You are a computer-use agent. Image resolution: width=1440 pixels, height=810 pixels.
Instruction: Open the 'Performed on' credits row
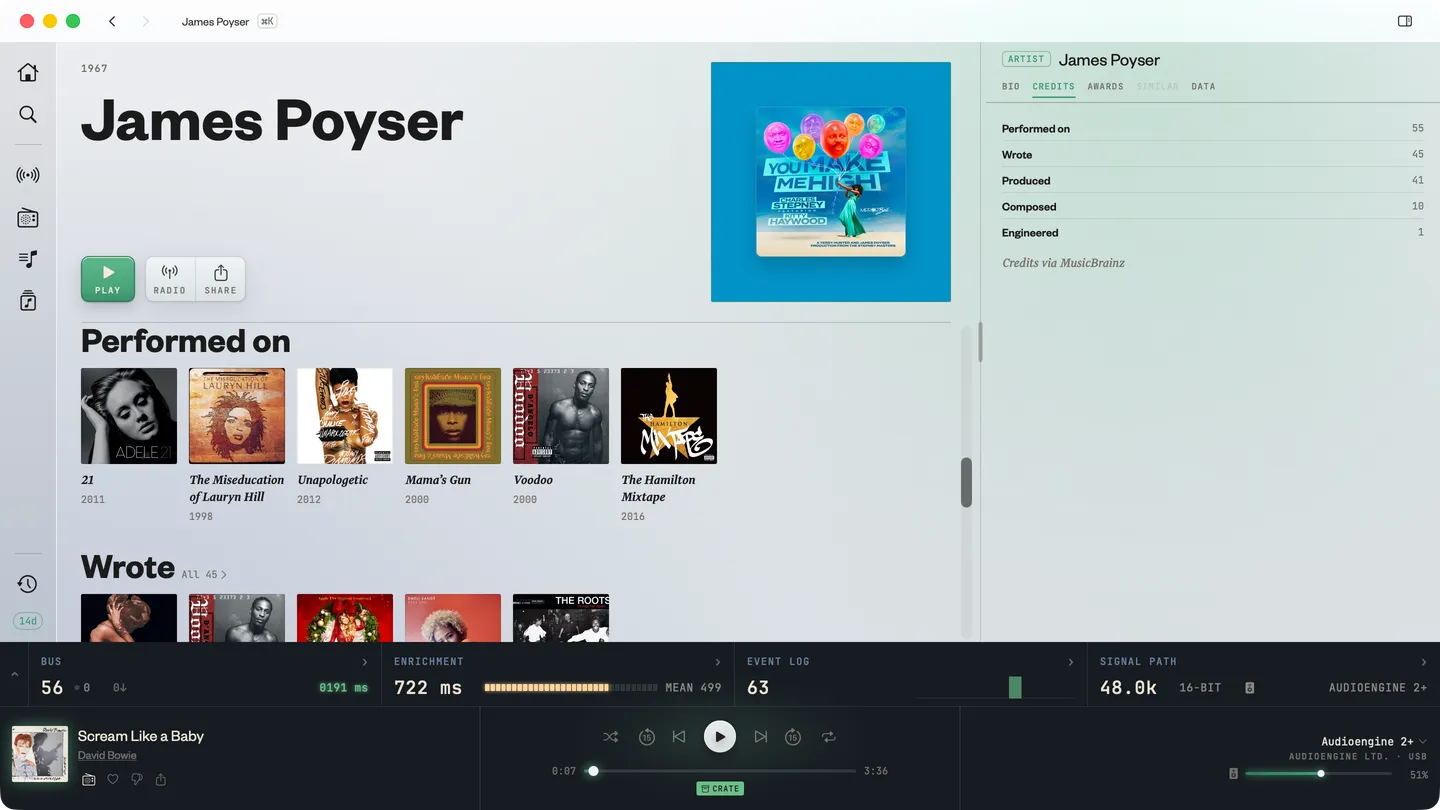click(1212, 129)
